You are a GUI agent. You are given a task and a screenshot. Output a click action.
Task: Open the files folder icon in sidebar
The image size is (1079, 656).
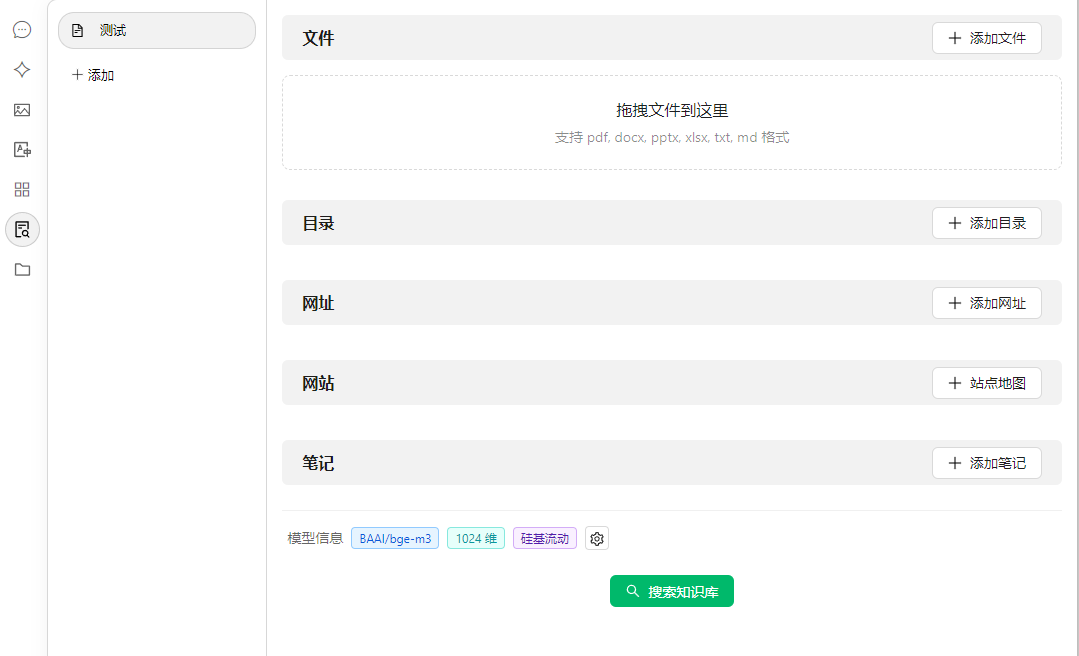pos(21,269)
